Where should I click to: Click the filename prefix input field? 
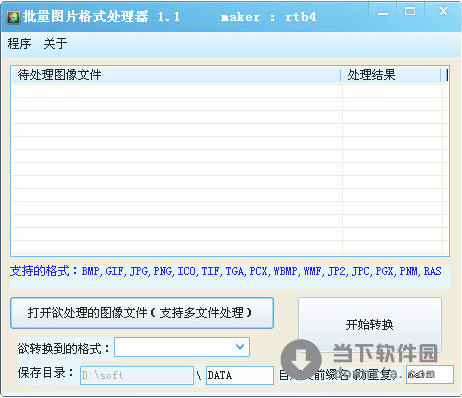pos(430,374)
